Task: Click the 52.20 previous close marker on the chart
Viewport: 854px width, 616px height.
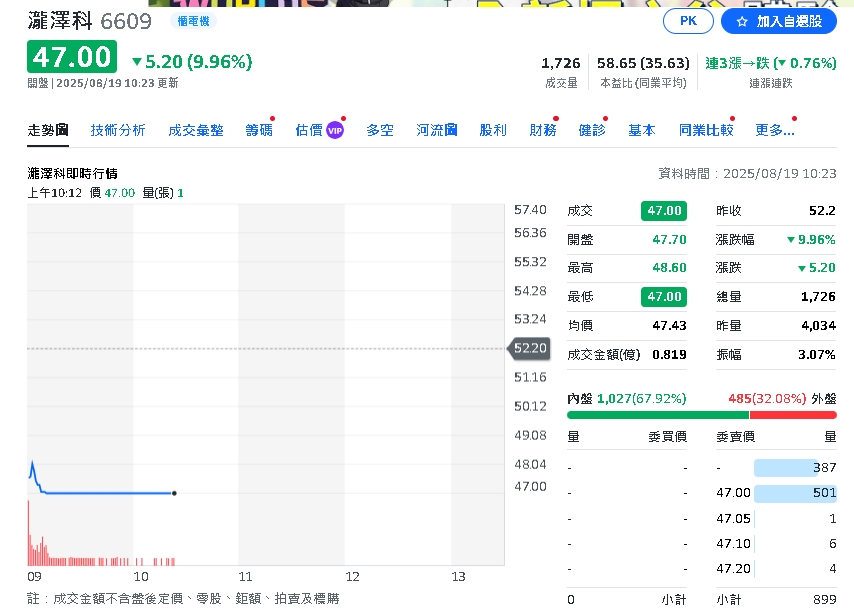Action: [x=528, y=348]
